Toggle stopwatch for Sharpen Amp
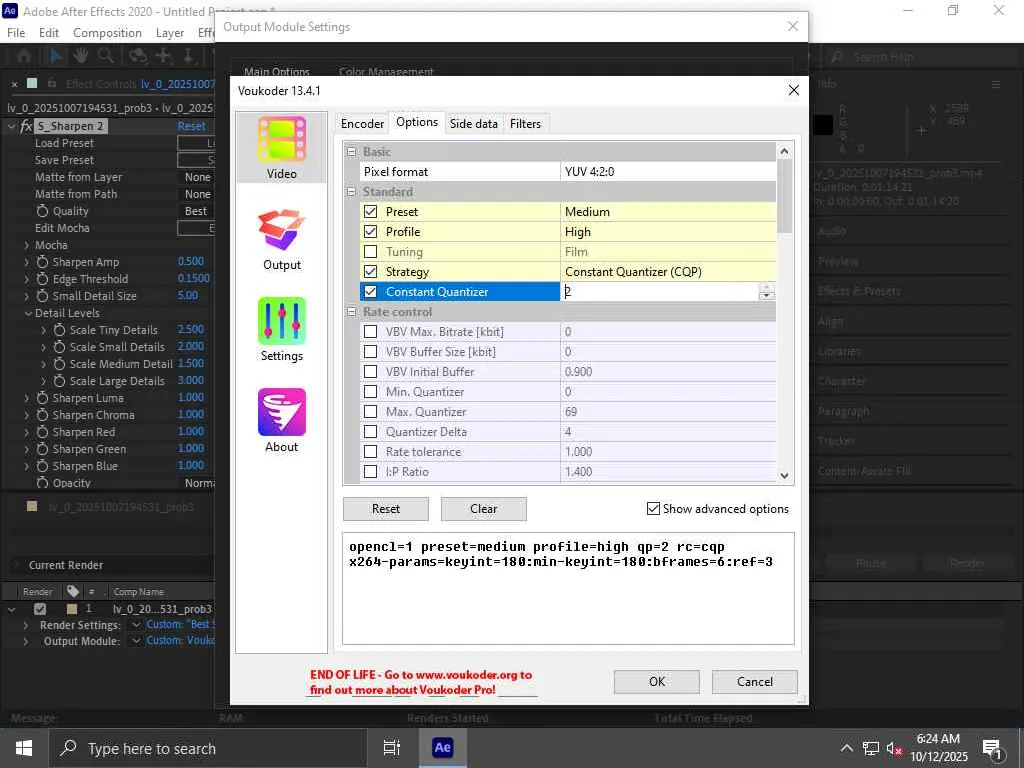 pos(42,262)
